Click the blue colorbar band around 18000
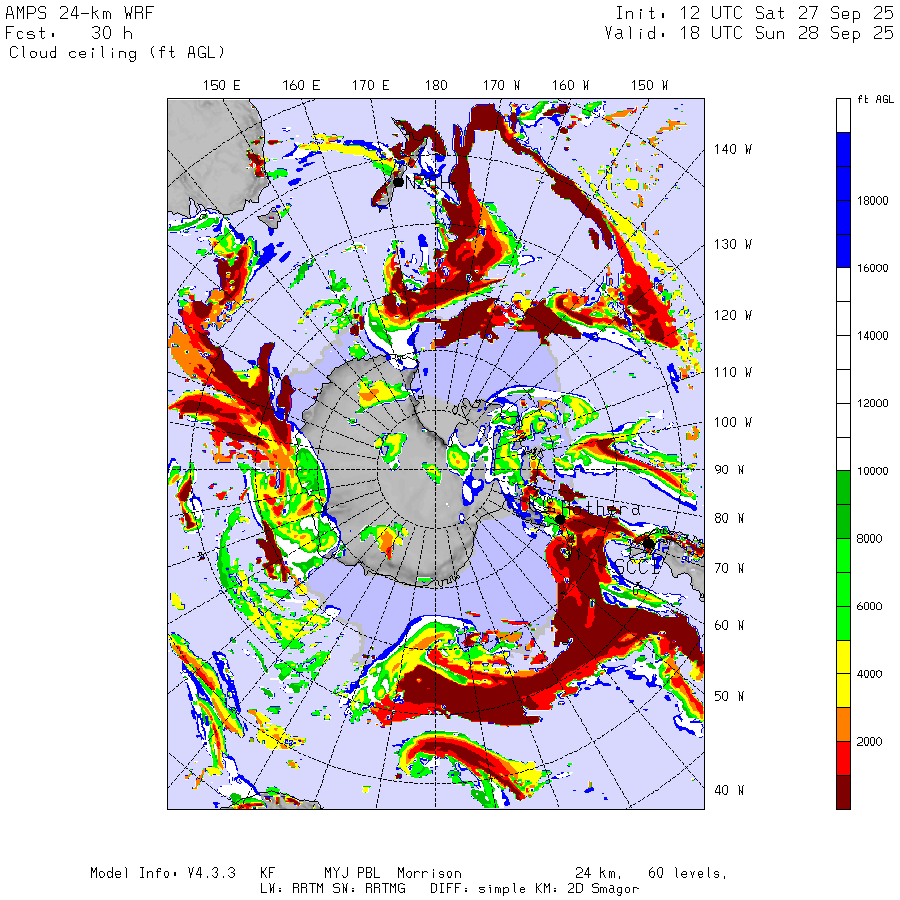 843,200
